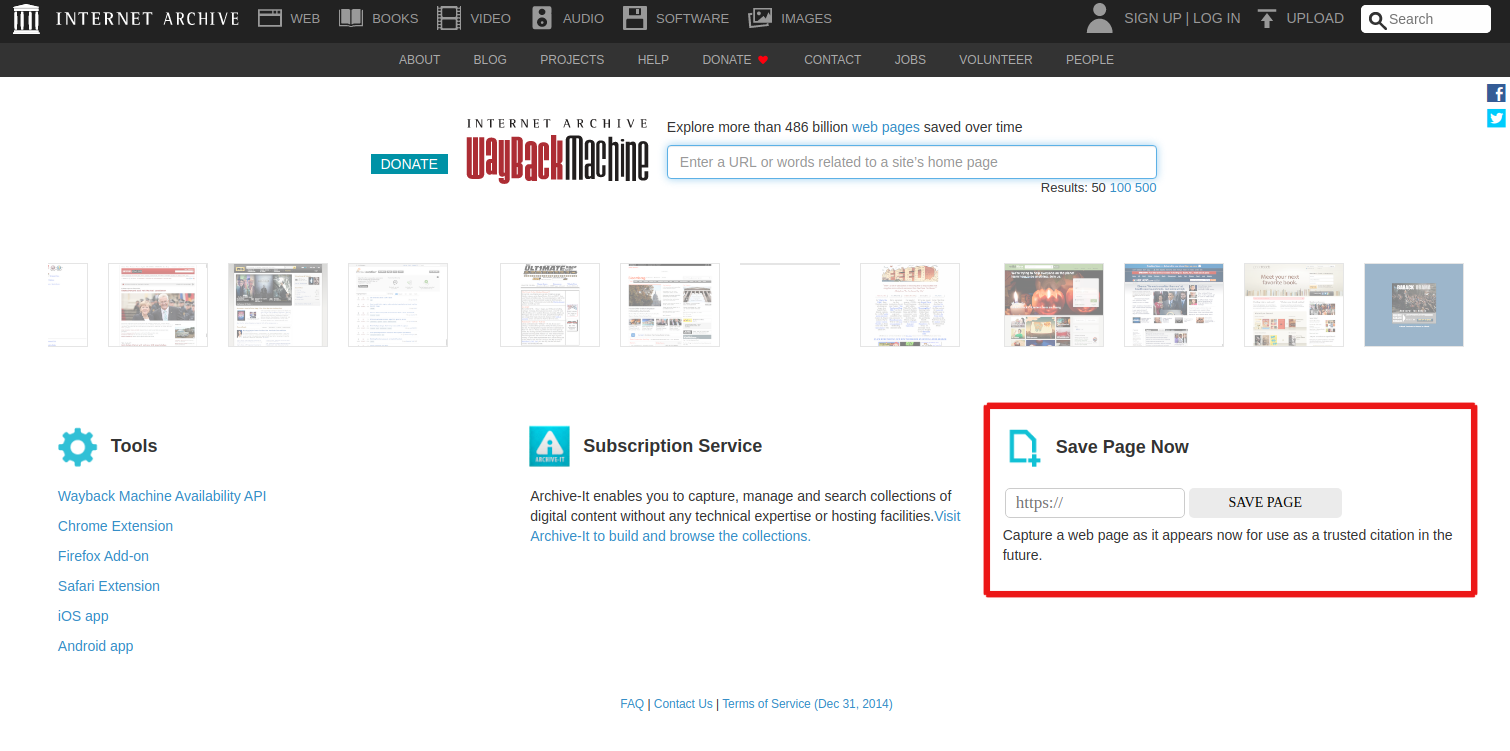The width and height of the screenshot is (1510, 751).
Task: Open the Books icon in top bar
Action: (x=351, y=18)
